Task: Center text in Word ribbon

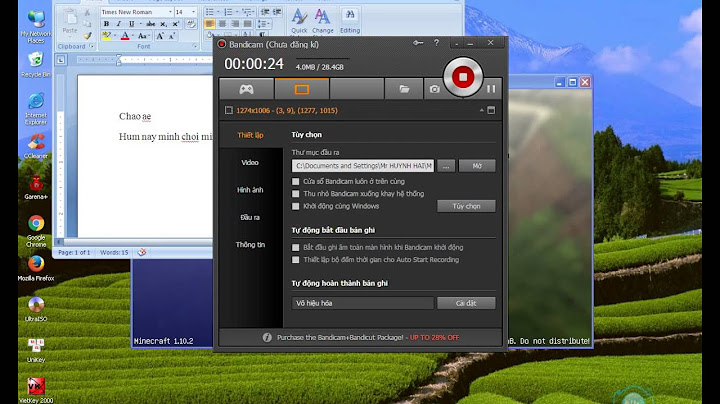Action: pyautogui.click(x=222, y=24)
